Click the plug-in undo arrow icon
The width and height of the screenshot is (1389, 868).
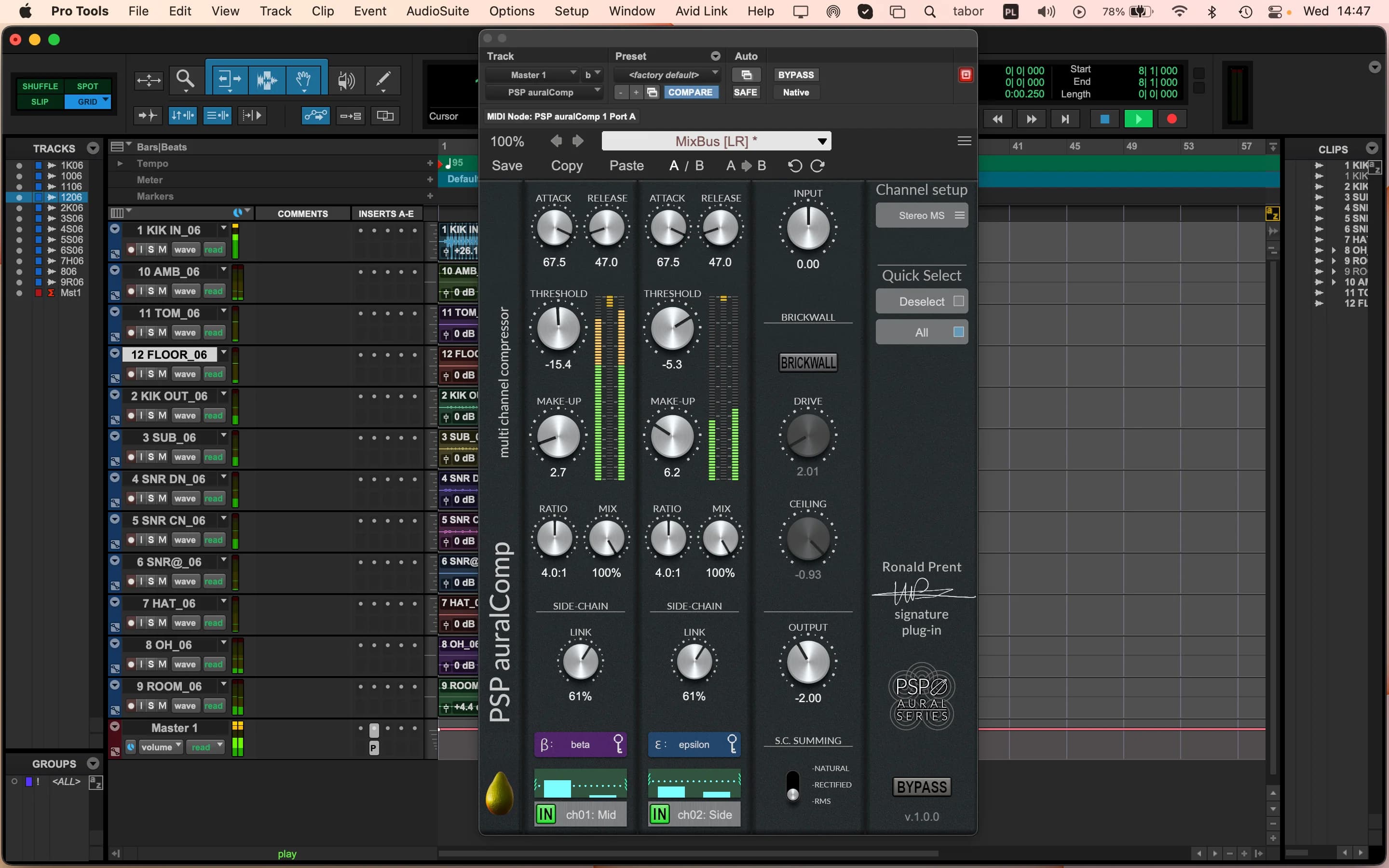(794, 166)
